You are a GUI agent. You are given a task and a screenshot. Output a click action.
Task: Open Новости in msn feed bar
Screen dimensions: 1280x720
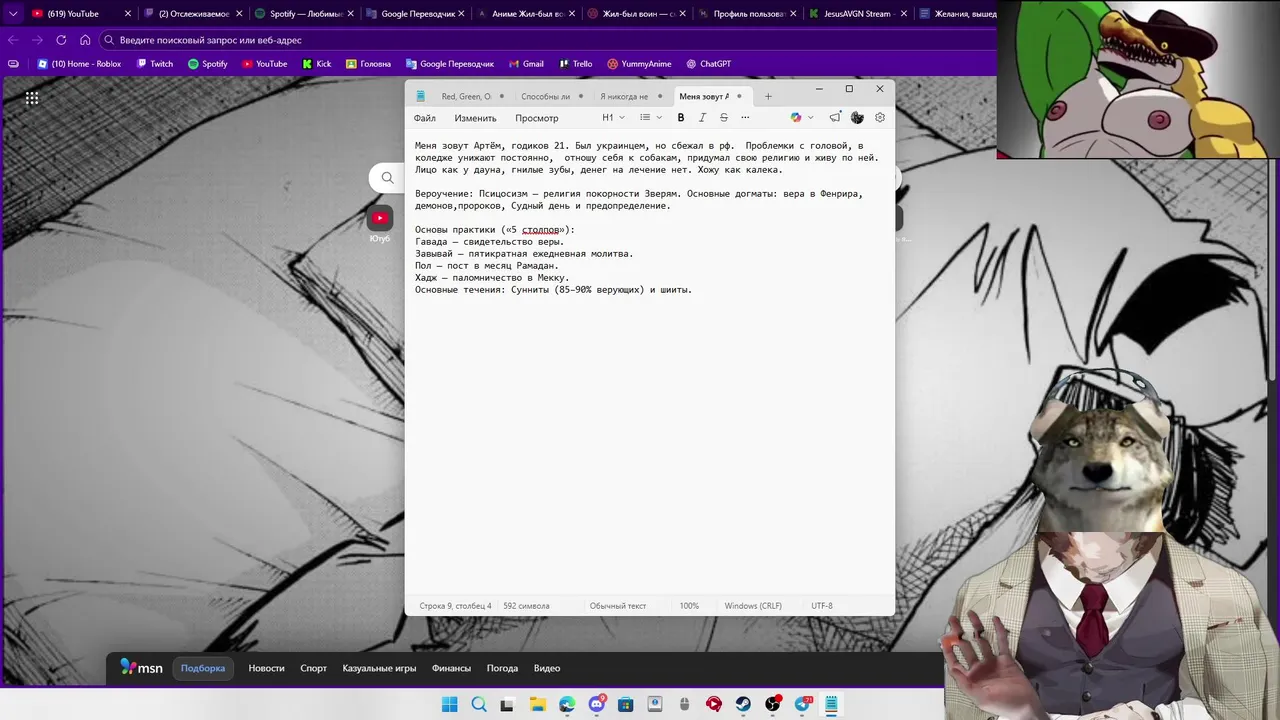coord(266,668)
